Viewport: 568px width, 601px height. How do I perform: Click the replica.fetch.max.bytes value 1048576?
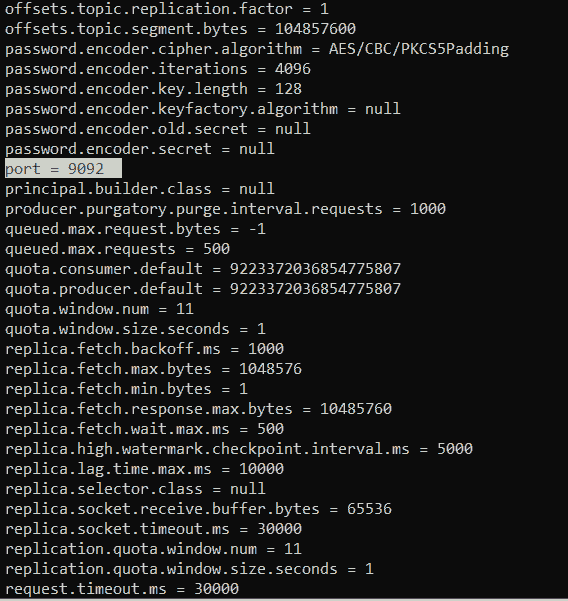pos(270,369)
